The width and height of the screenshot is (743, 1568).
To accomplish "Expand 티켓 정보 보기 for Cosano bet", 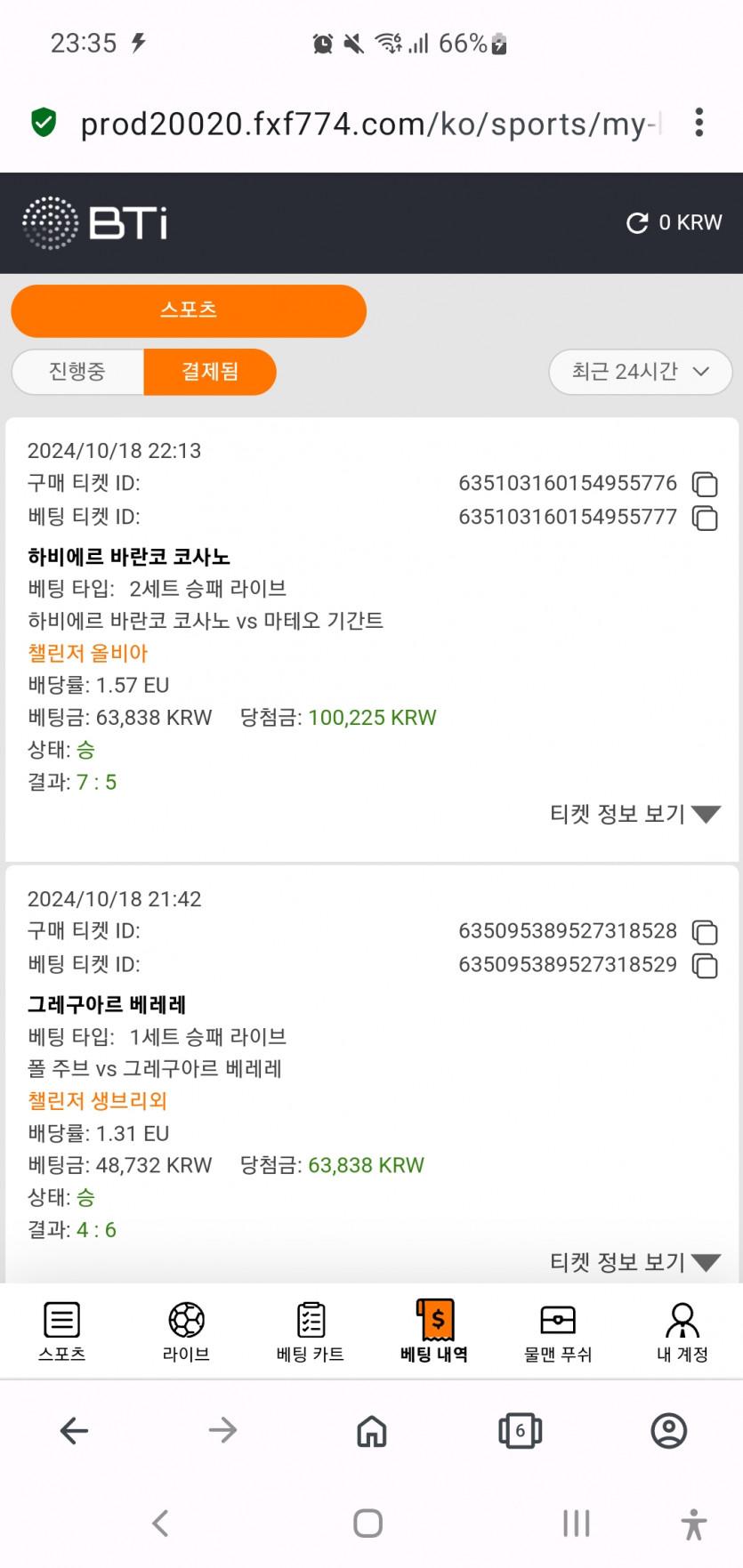I will click(x=634, y=814).
